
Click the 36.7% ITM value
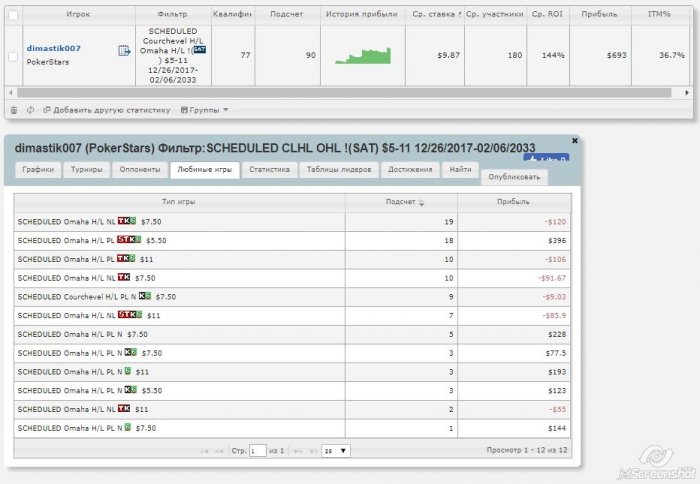pyautogui.click(x=672, y=55)
